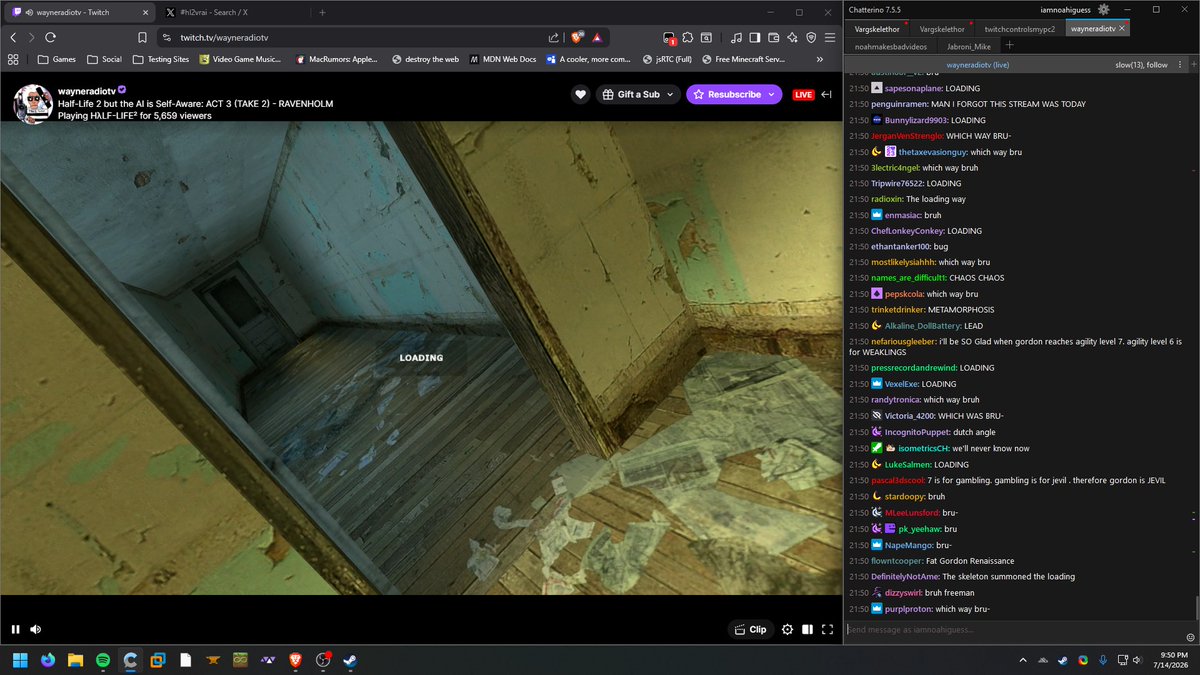Open the Brave VPN shield icon
This screenshot has width=1200, height=675.
(x=810, y=37)
